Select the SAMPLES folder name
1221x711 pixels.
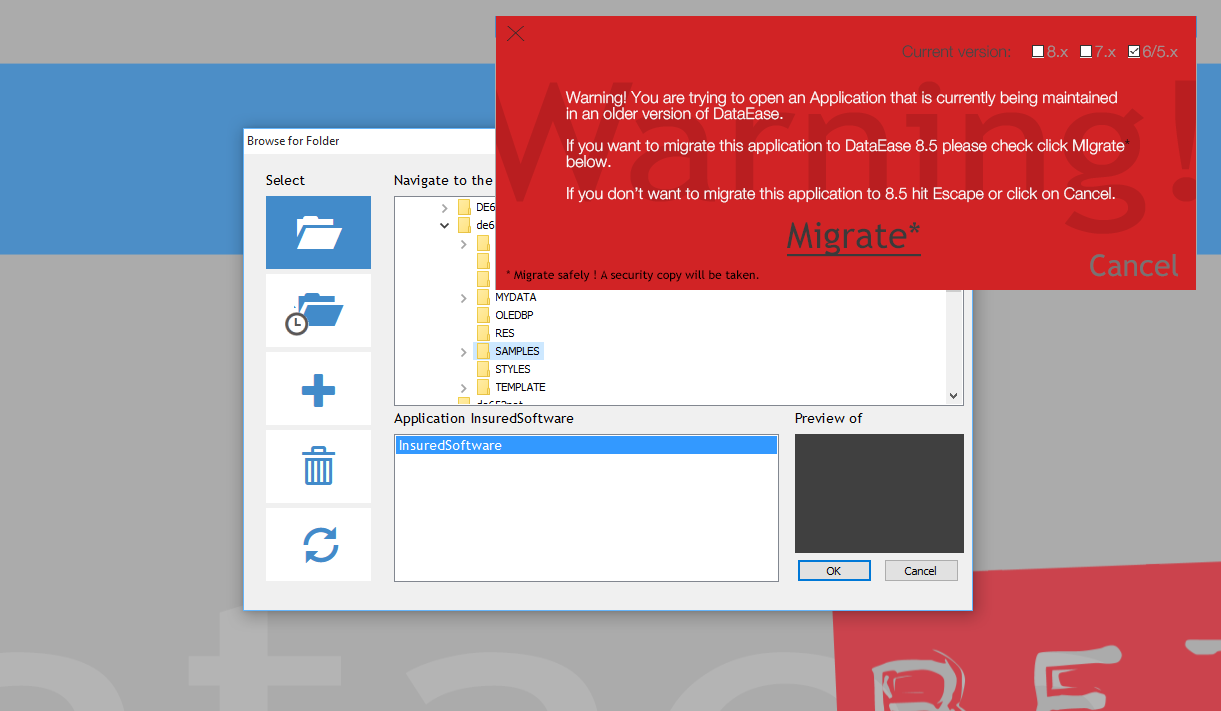tap(518, 352)
